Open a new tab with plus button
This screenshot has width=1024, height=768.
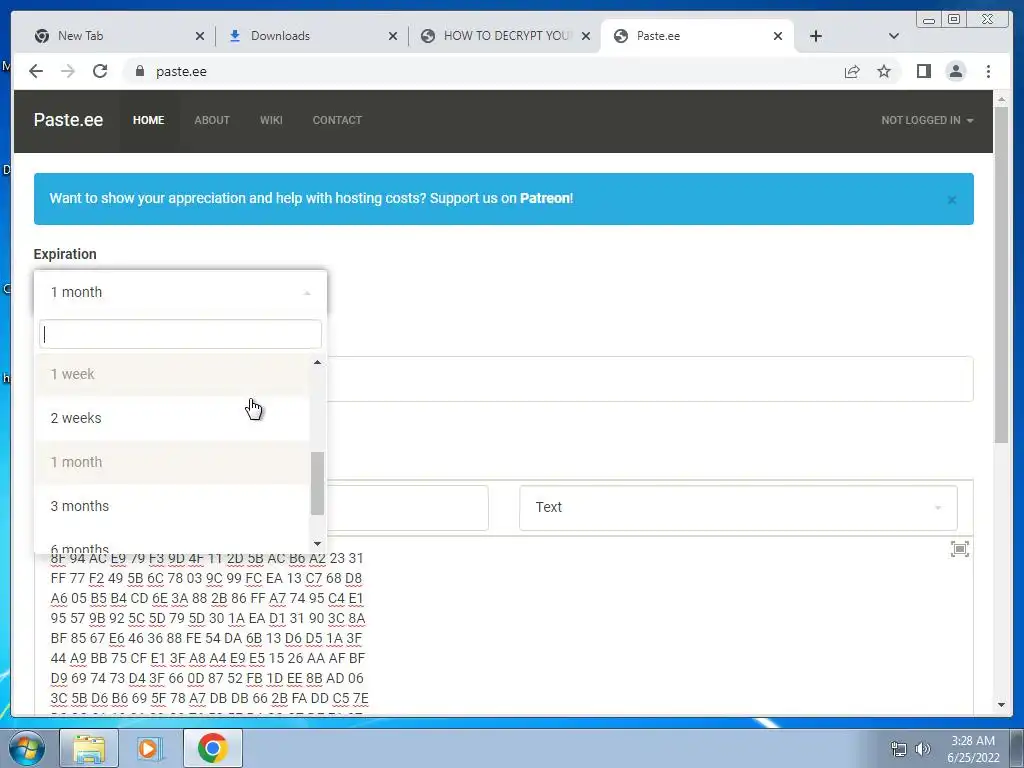point(816,36)
